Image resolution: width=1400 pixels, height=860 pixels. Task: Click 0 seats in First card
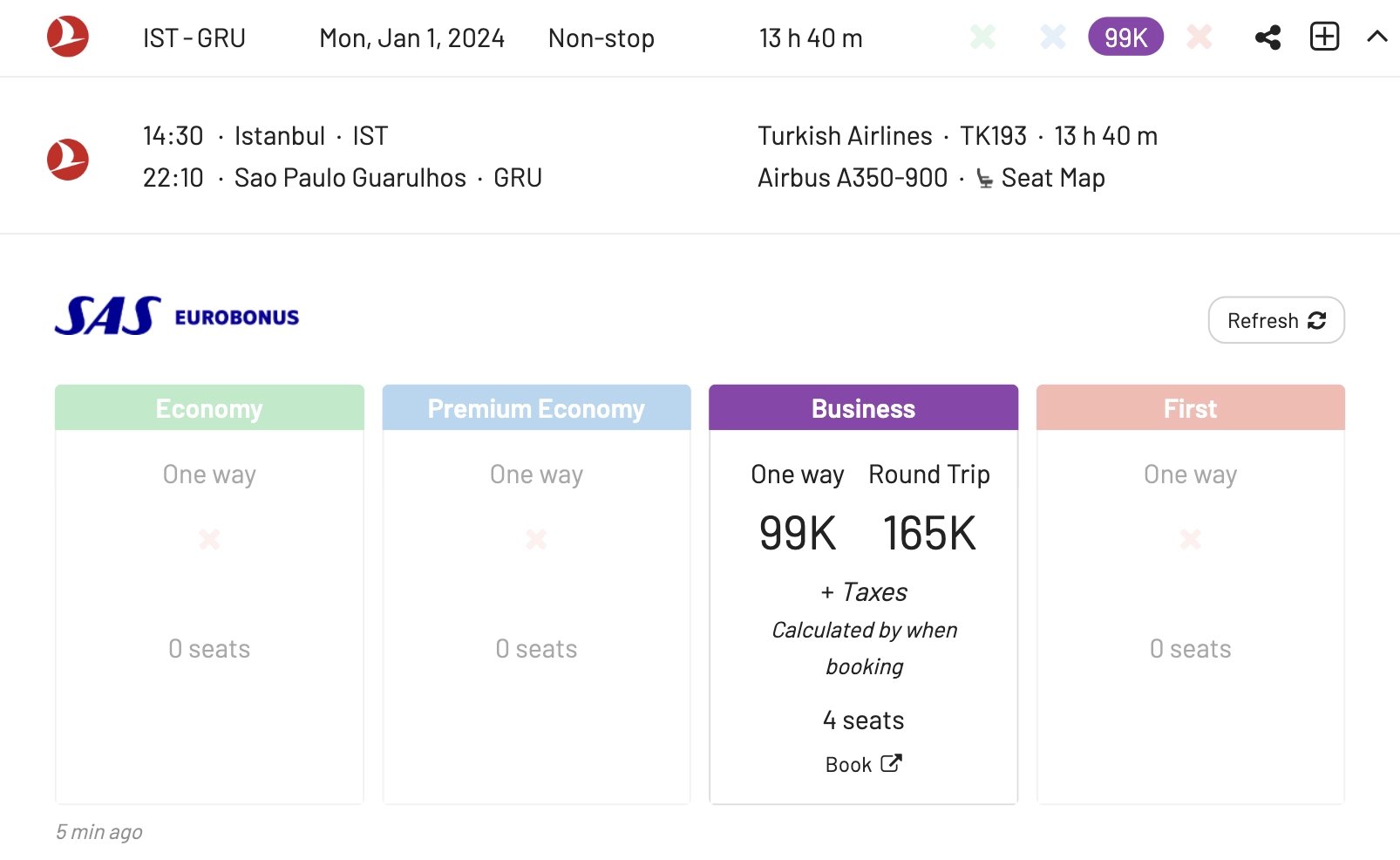pos(1191,649)
